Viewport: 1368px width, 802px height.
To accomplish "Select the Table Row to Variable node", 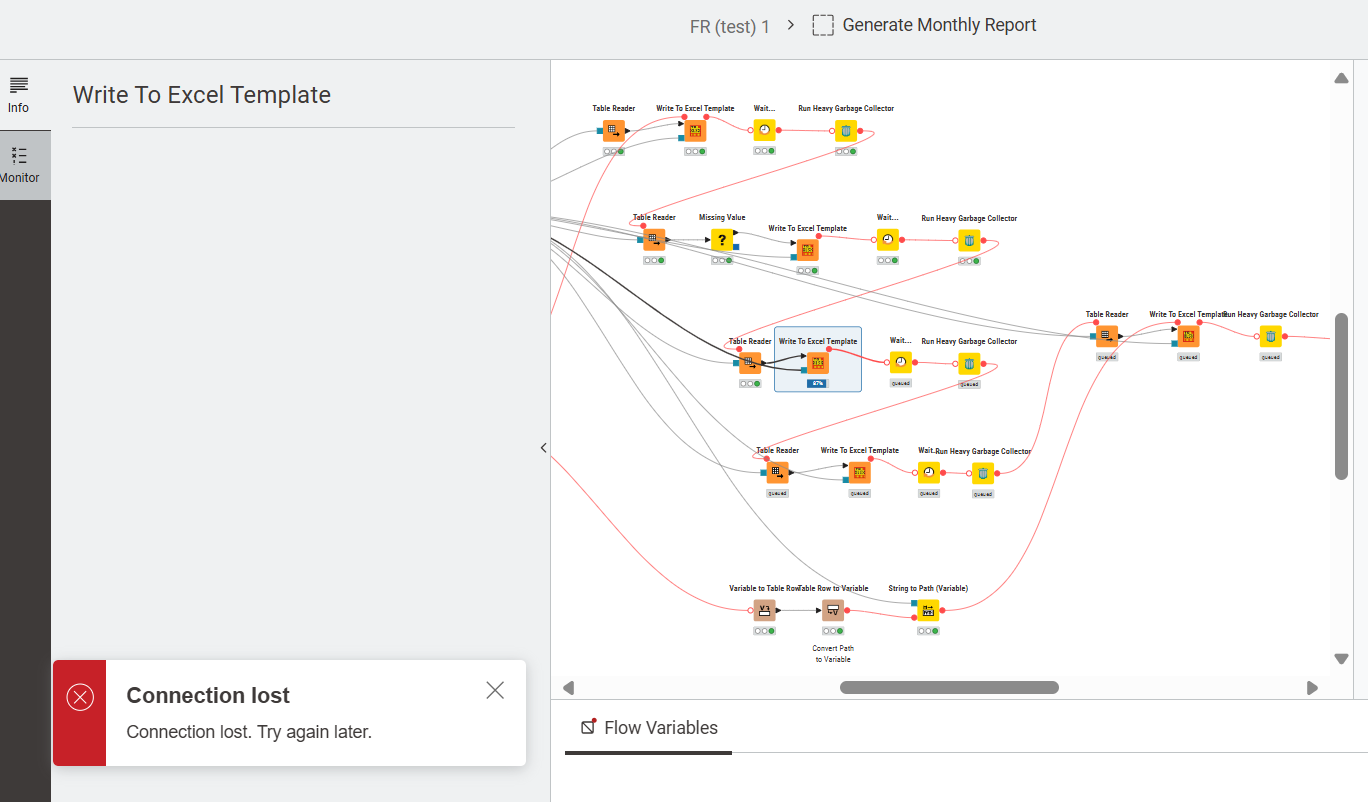I will pos(833,610).
